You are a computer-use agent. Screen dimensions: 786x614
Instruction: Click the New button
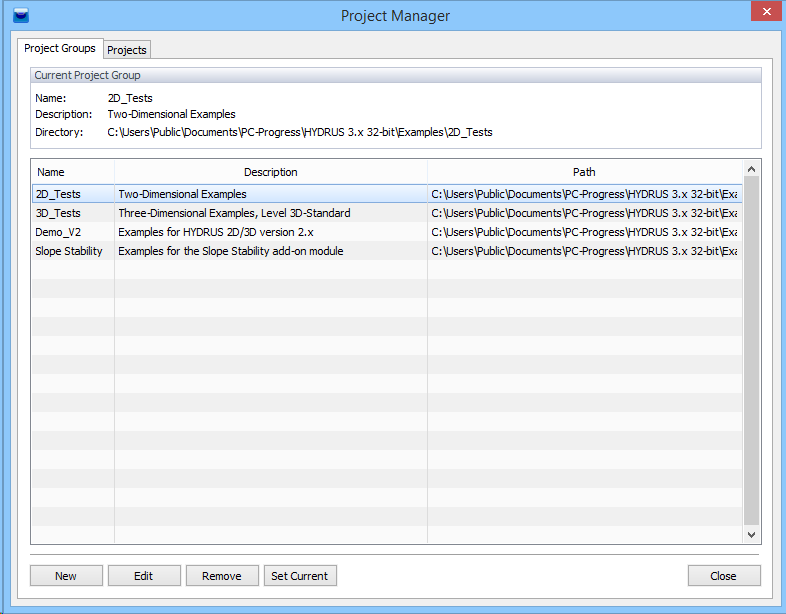(66, 575)
